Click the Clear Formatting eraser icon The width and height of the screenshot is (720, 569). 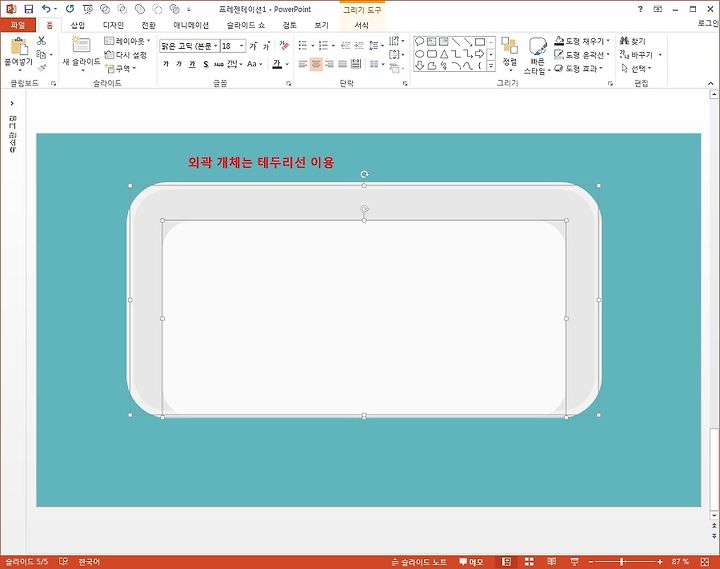click(284, 45)
